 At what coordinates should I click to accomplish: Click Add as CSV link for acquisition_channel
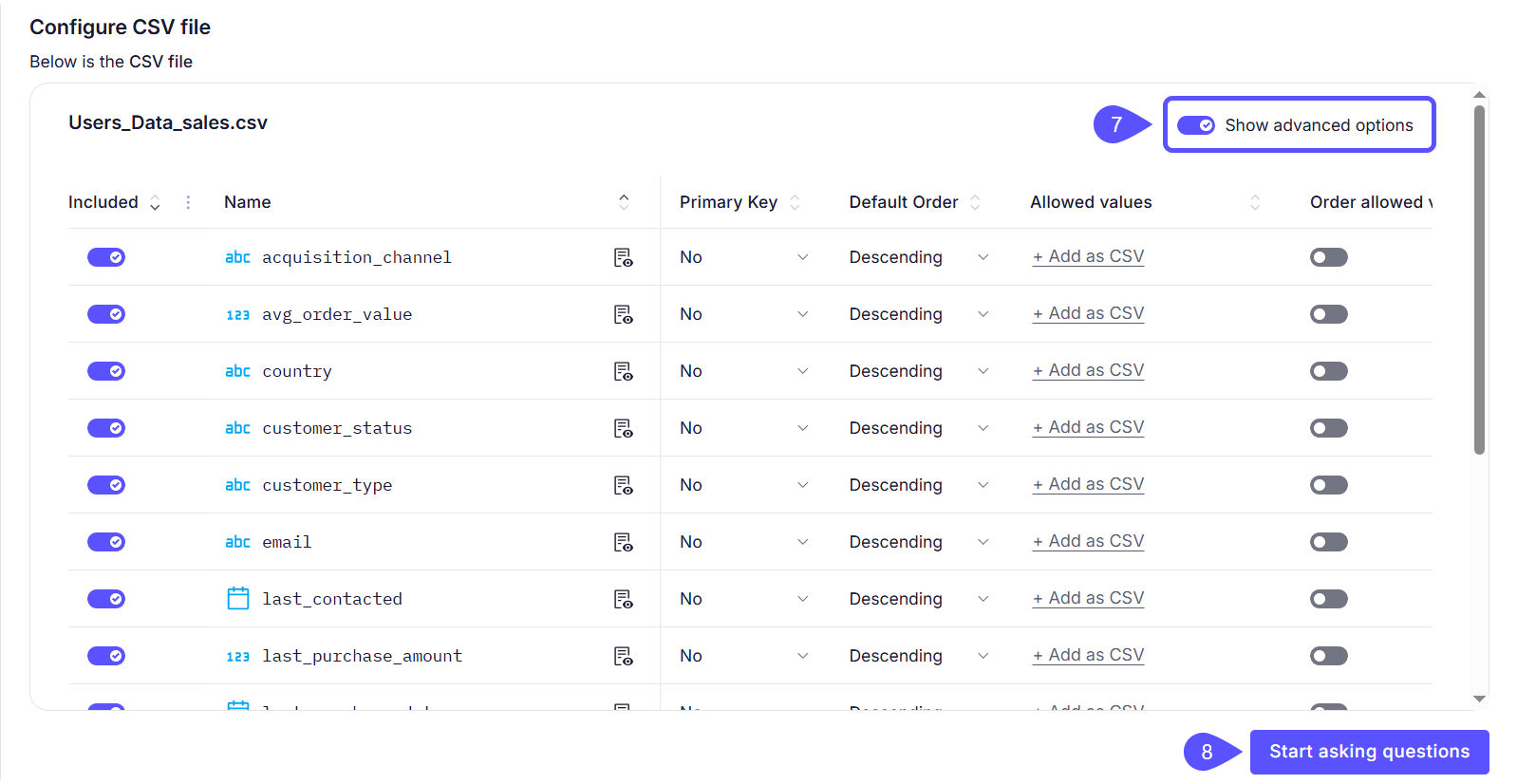point(1088,256)
